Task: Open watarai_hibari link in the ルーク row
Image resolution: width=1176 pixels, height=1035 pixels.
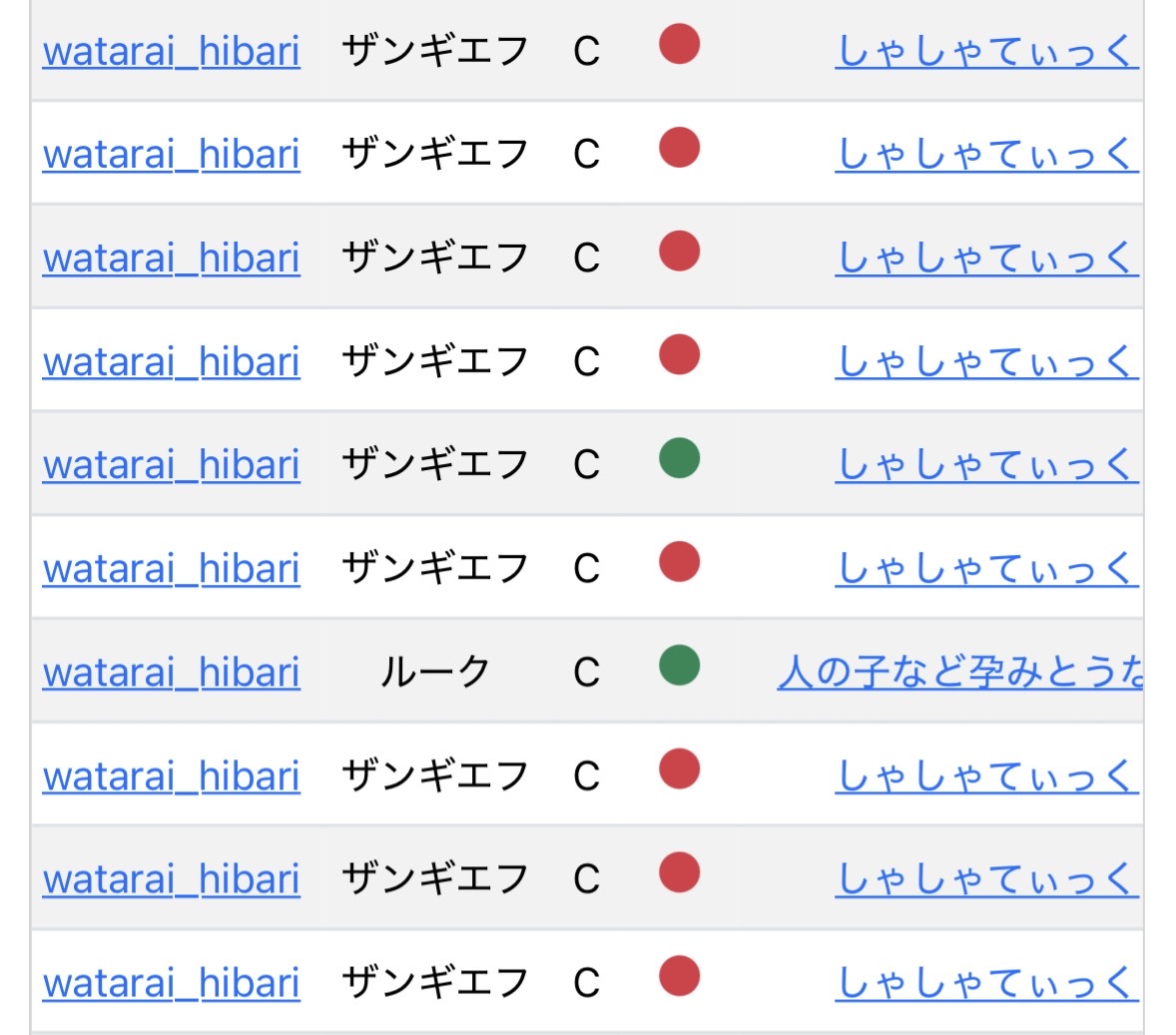Action: tap(171, 673)
